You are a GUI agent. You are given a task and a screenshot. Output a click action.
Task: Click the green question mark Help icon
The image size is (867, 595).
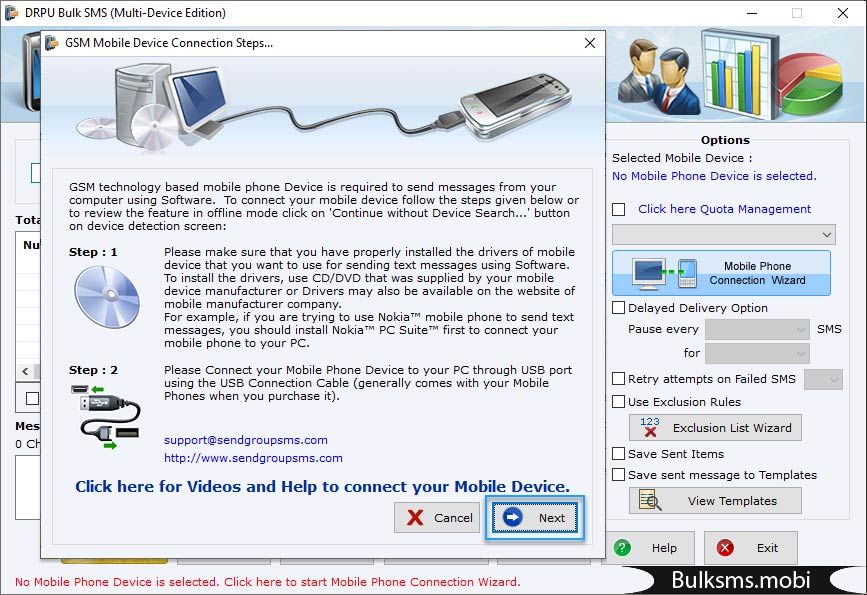click(622, 548)
